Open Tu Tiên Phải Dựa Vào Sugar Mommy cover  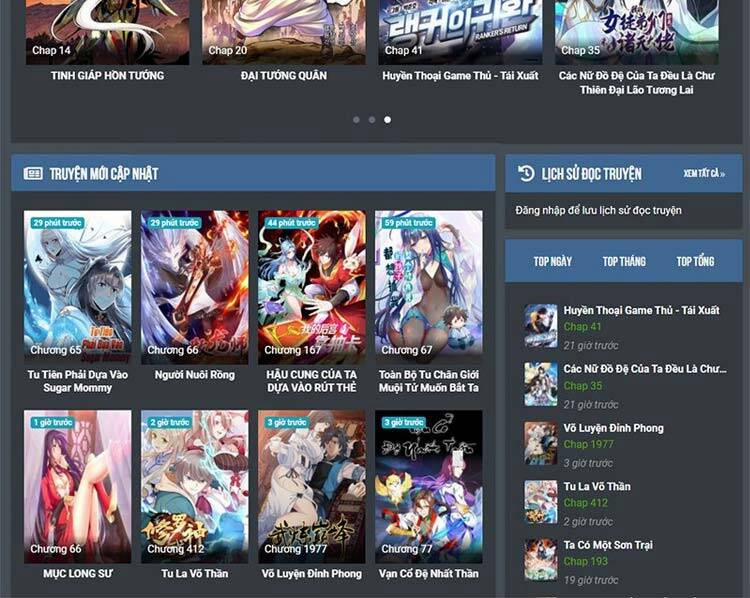click(77, 287)
